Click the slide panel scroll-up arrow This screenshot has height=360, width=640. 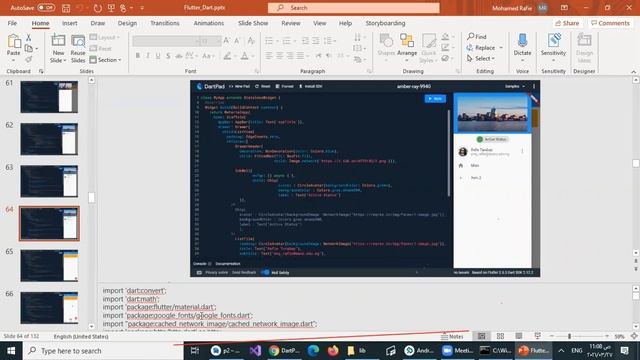point(91,80)
